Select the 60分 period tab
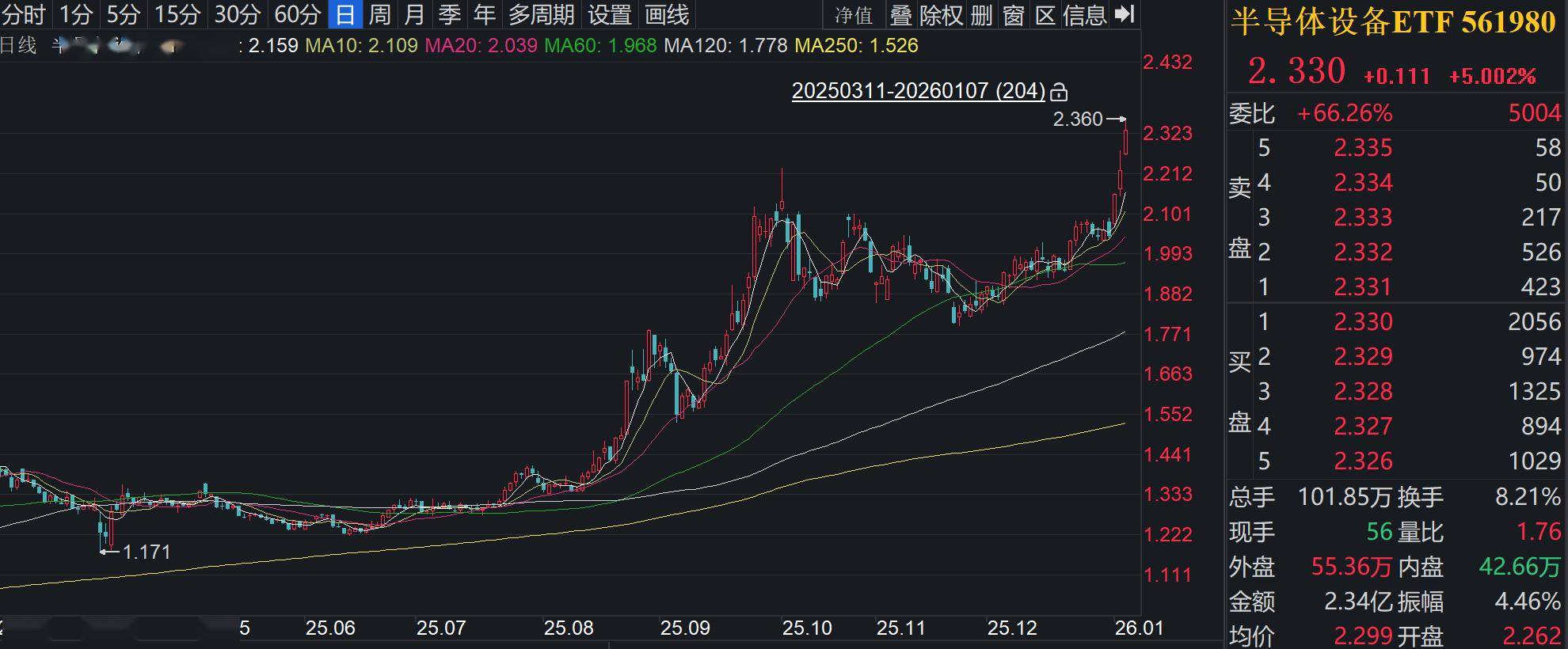This screenshot has width=1568, height=649. click(x=297, y=15)
